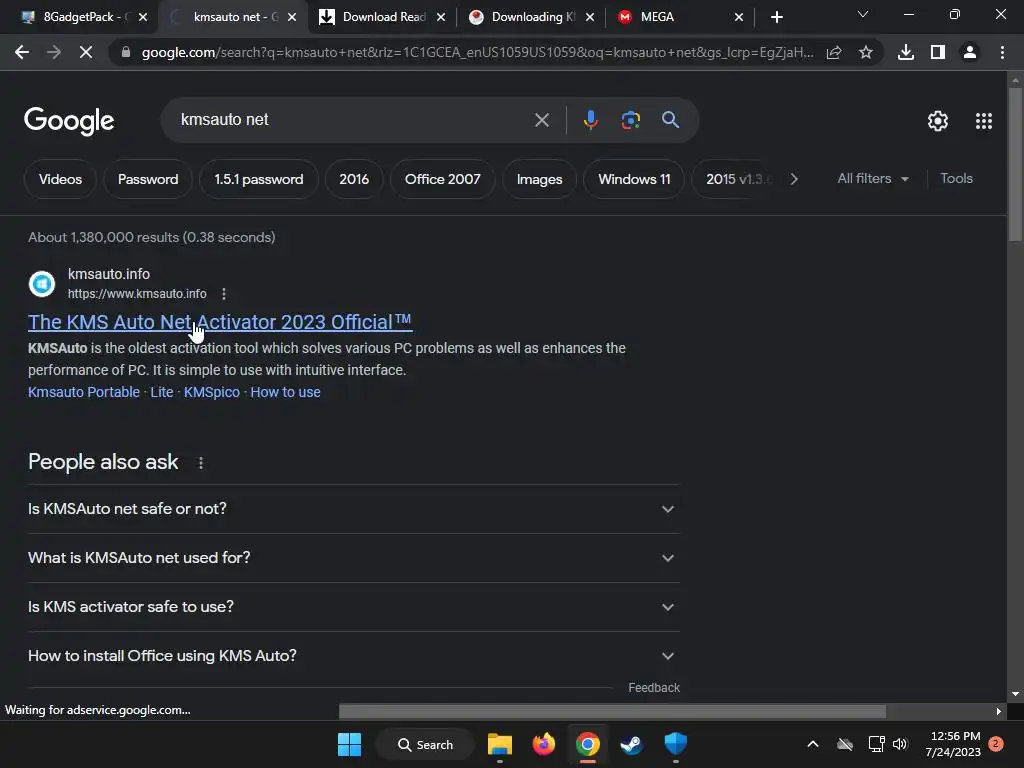This screenshot has height=768, width=1024.
Task: Close the 8GadgetPack tab
Action: [143, 17]
